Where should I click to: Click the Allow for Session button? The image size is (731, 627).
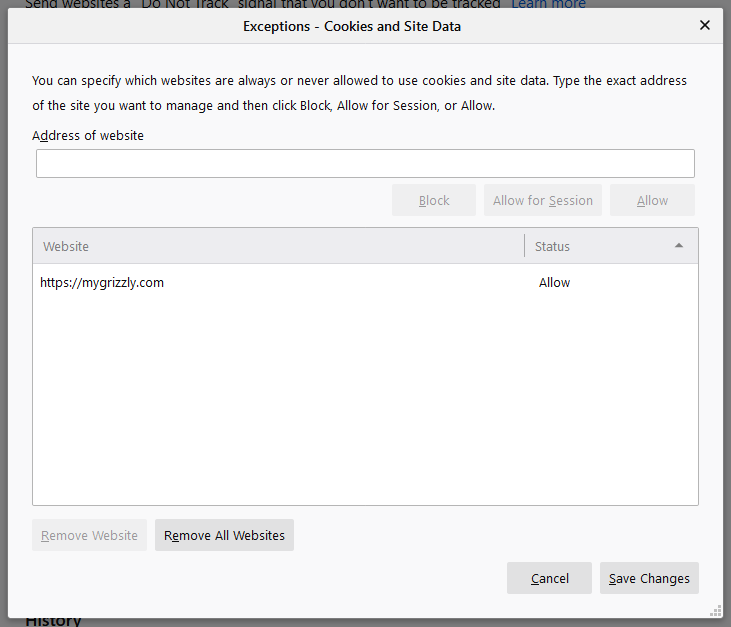tap(543, 200)
